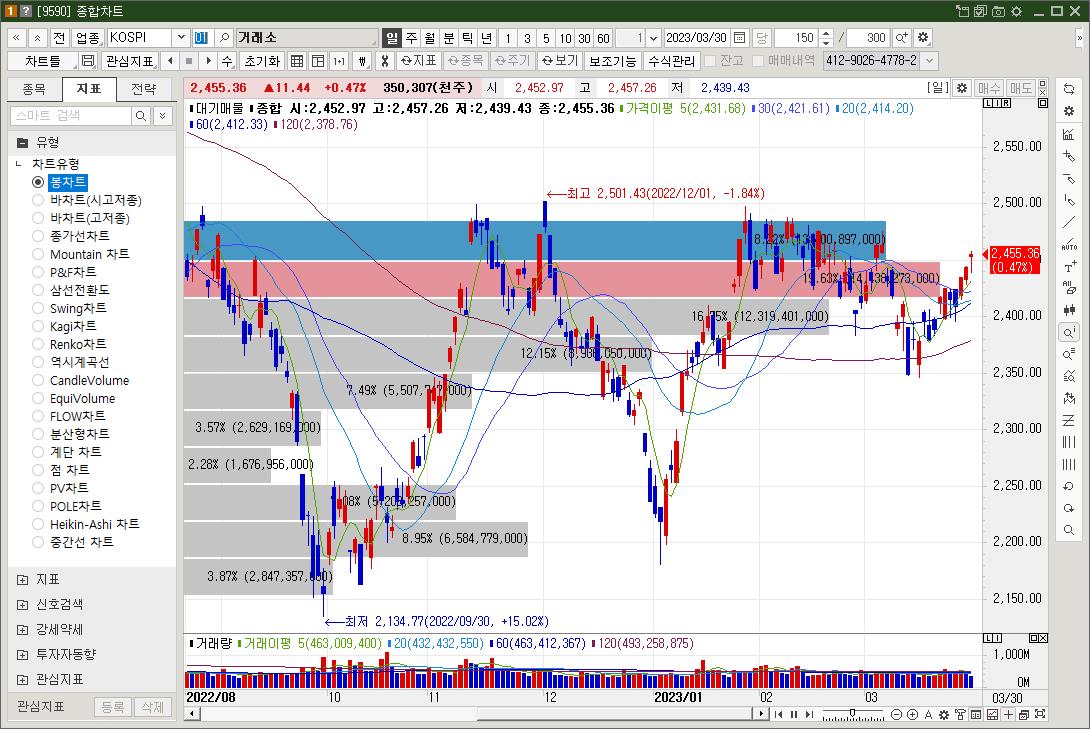Screen dimensions: 1090x729
Task: Click the grid layout icon after 초기화
Action: click(x=297, y=61)
